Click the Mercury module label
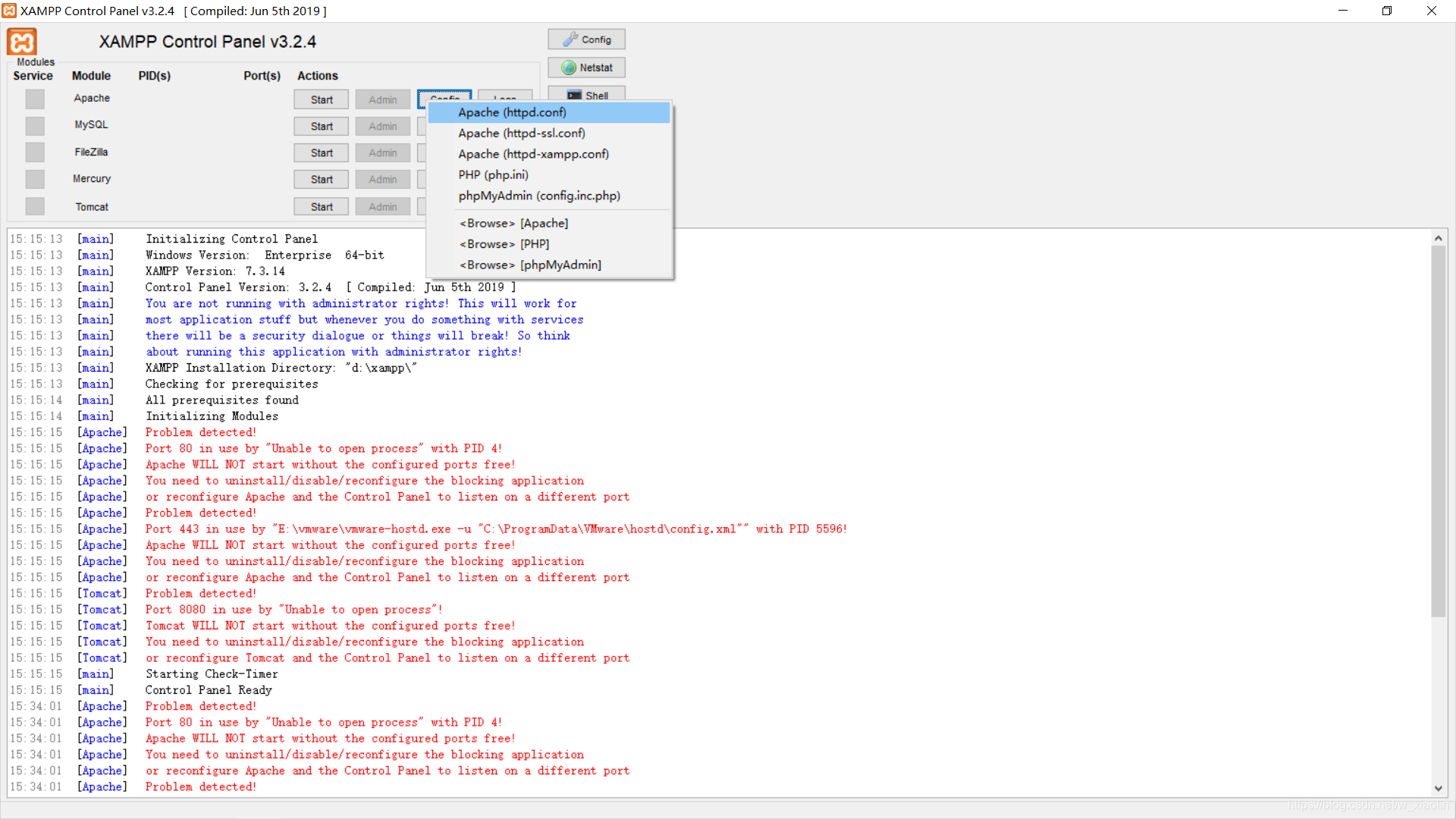1456x819 pixels. [92, 178]
